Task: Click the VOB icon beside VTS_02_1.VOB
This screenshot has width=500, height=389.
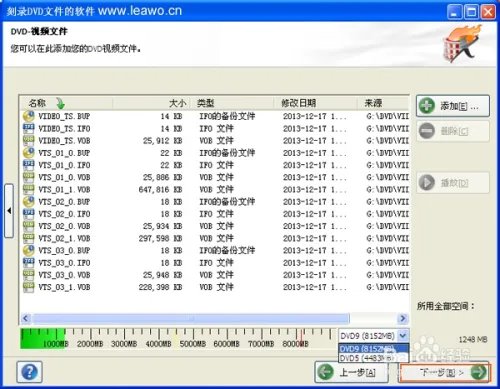Action: point(29,238)
